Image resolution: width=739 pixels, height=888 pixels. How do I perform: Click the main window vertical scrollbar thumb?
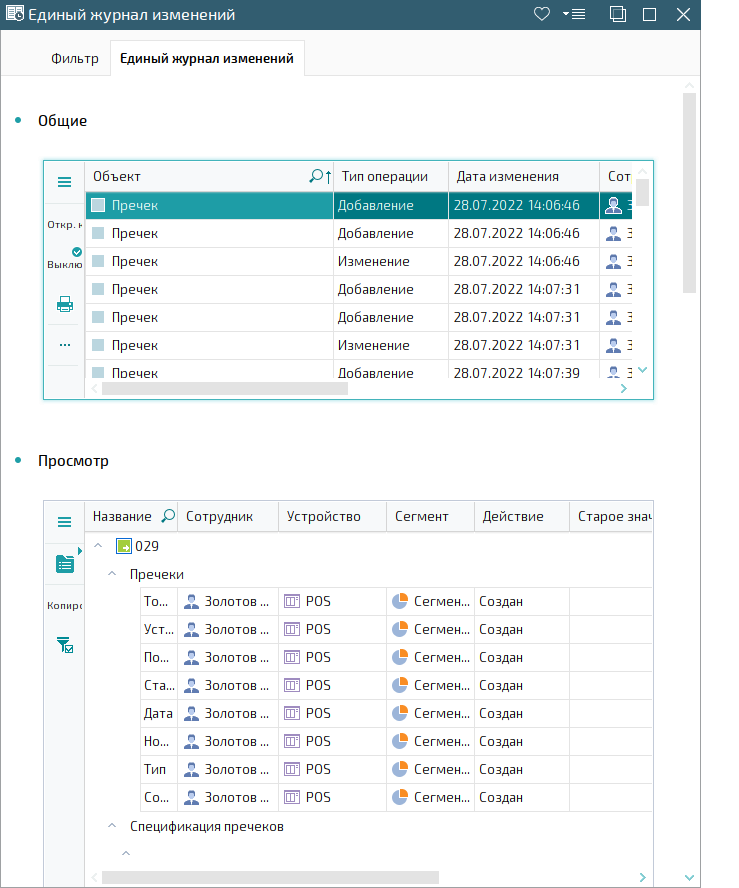(689, 193)
